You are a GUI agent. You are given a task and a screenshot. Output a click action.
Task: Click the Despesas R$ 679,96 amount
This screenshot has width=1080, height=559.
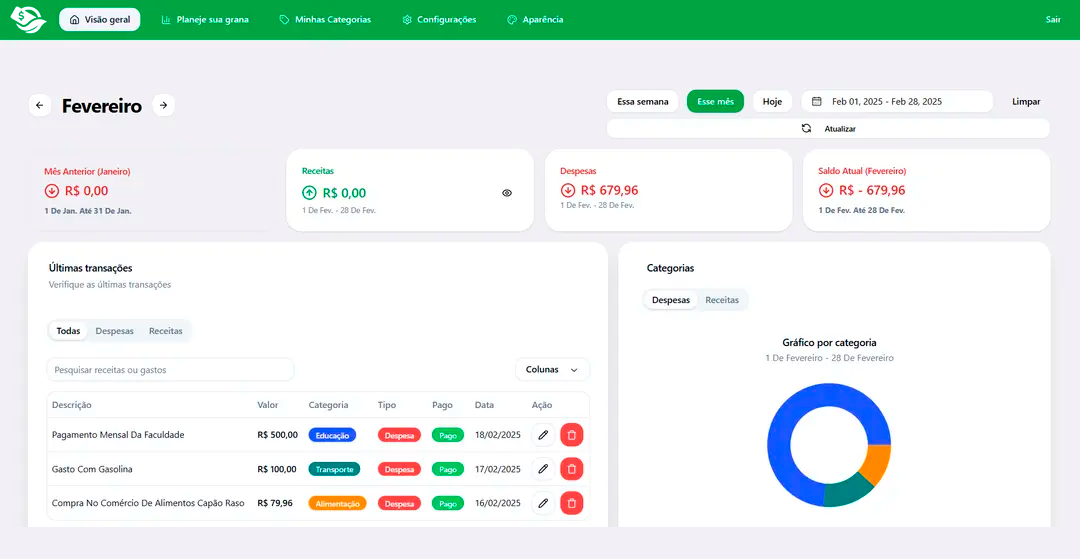[610, 190]
